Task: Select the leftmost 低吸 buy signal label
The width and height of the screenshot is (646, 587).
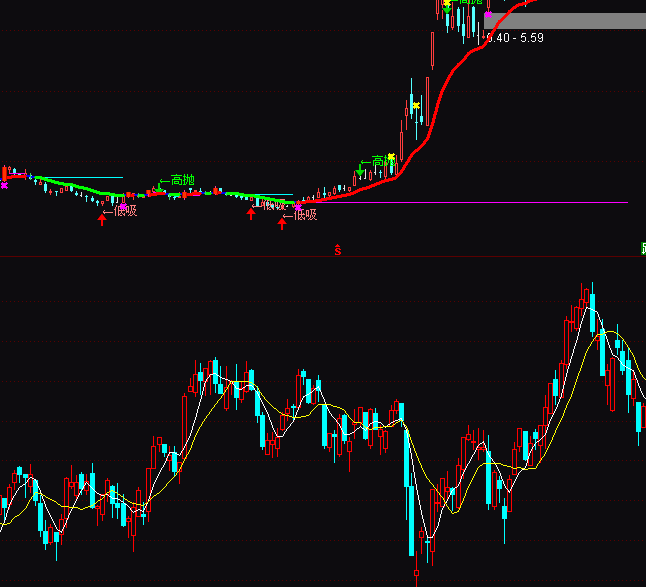Action: pyautogui.click(x=124, y=210)
